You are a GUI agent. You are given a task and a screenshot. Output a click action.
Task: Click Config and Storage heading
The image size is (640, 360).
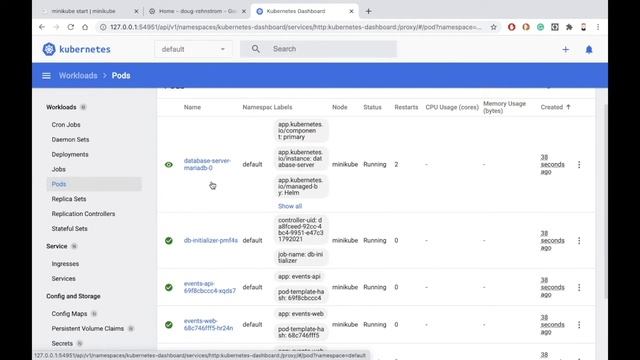point(73,296)
